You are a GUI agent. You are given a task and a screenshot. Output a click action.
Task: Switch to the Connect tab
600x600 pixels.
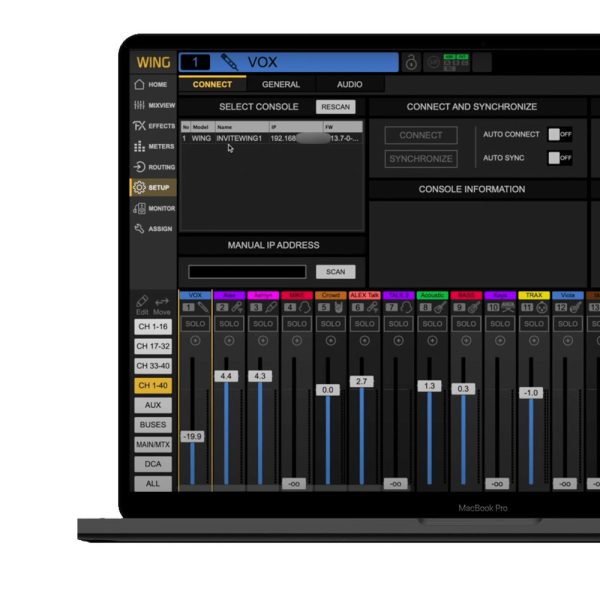click(x=212, y=84)
